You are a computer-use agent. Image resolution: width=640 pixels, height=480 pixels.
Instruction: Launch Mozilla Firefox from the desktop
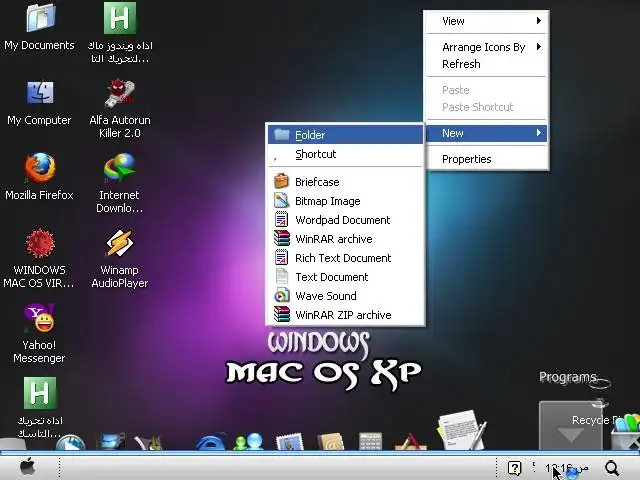[40, 168]
